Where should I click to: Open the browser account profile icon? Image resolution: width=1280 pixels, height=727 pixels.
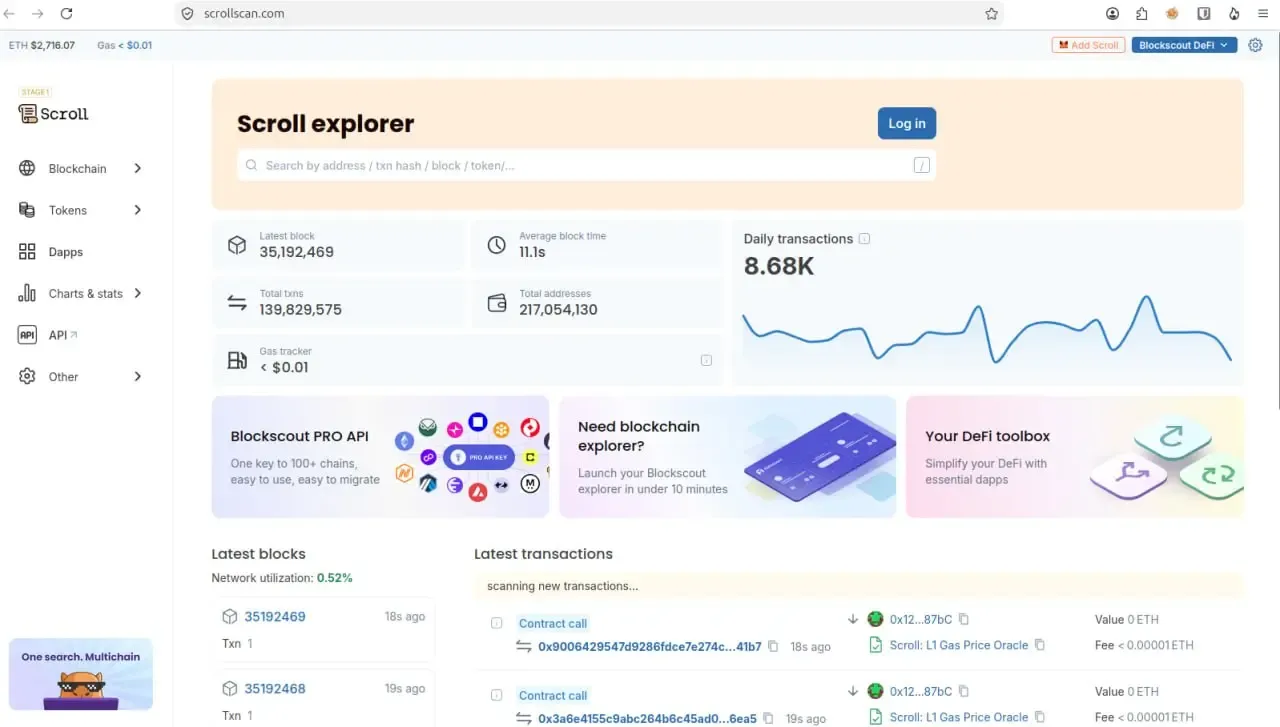coord(1113,14)
